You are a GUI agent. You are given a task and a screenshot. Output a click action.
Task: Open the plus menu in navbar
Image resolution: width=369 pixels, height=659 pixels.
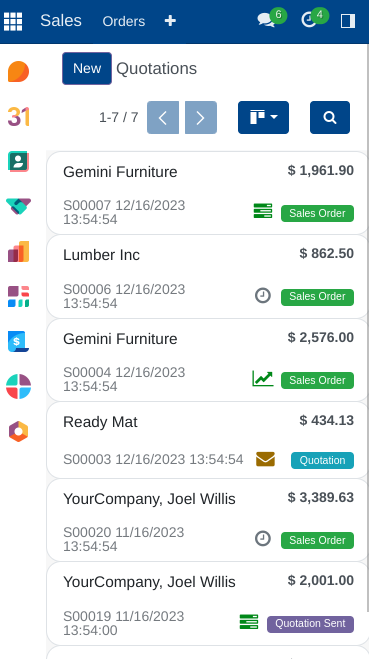point(170,21)
